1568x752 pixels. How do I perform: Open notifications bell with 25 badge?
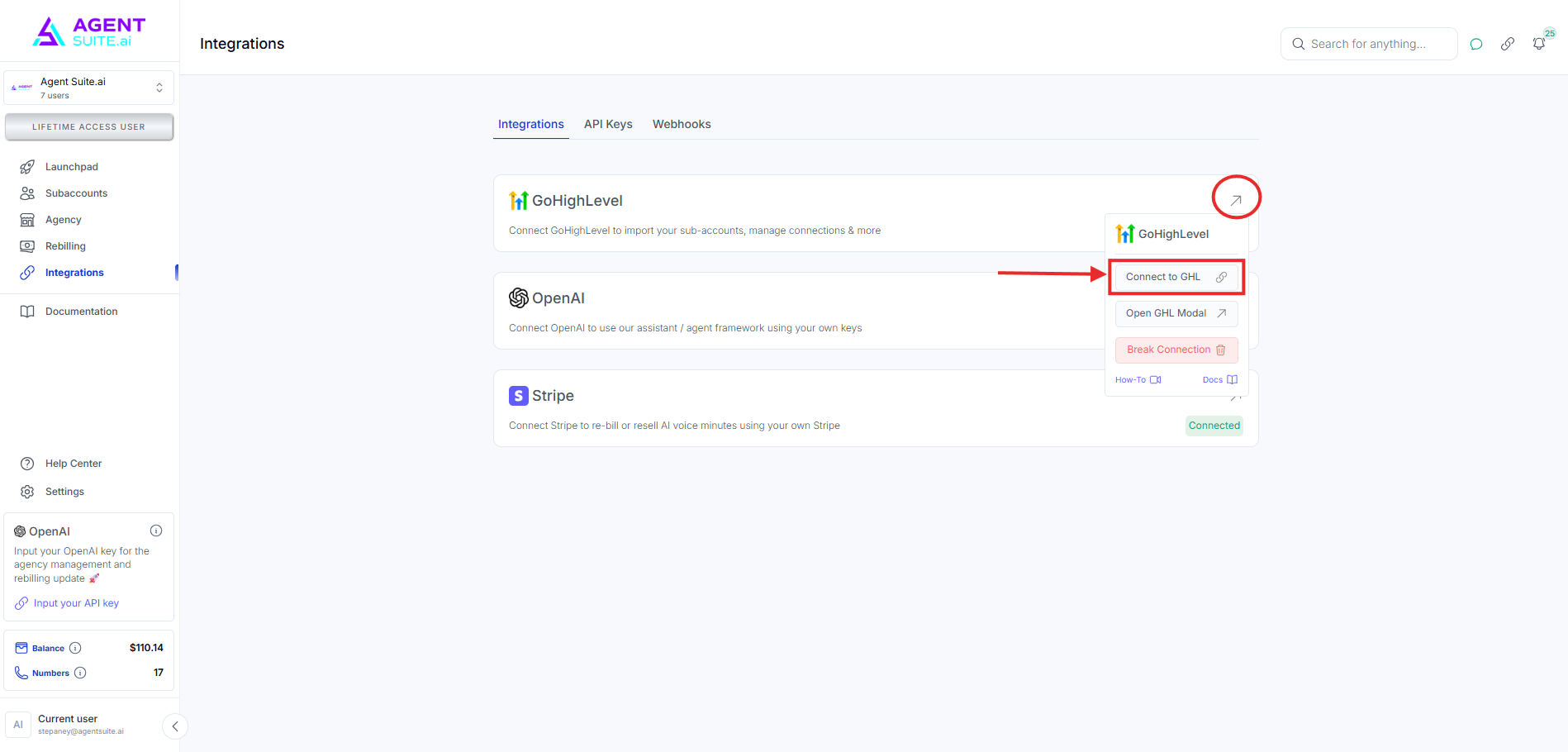point(1539,44)
